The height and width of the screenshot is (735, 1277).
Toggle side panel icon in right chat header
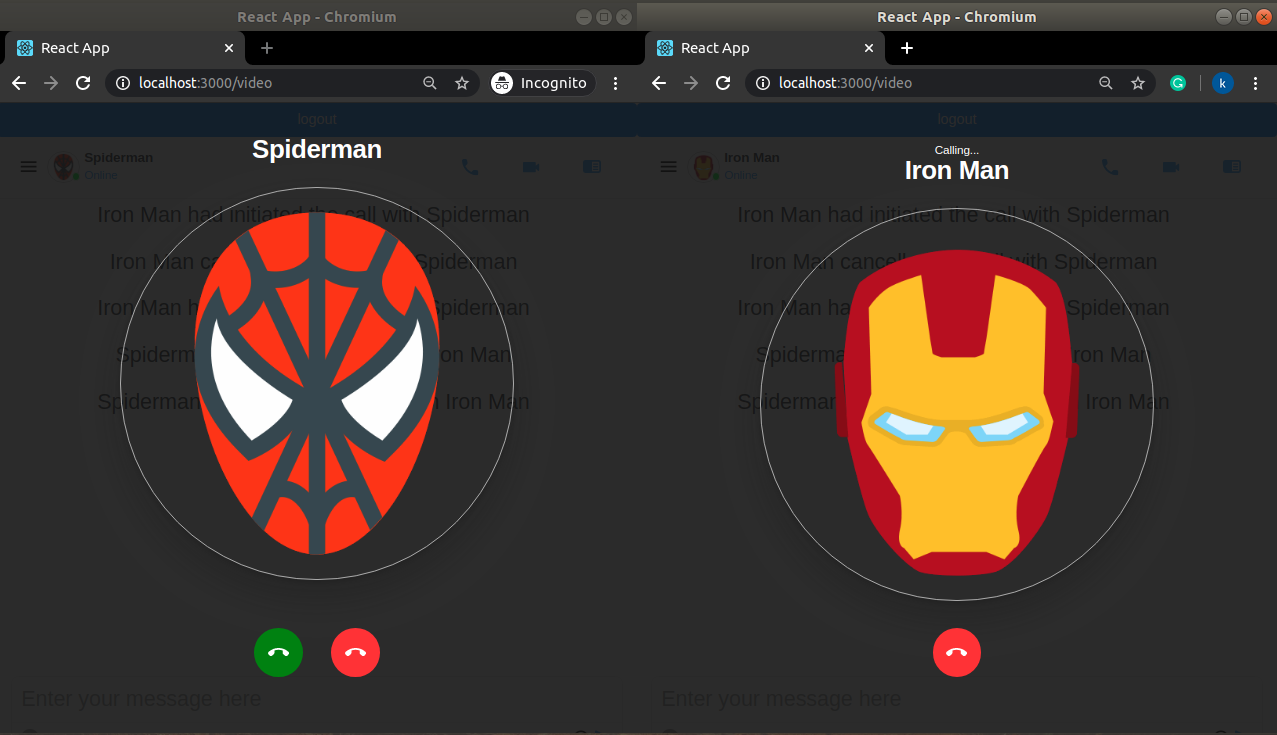[x=1232, y=167]
